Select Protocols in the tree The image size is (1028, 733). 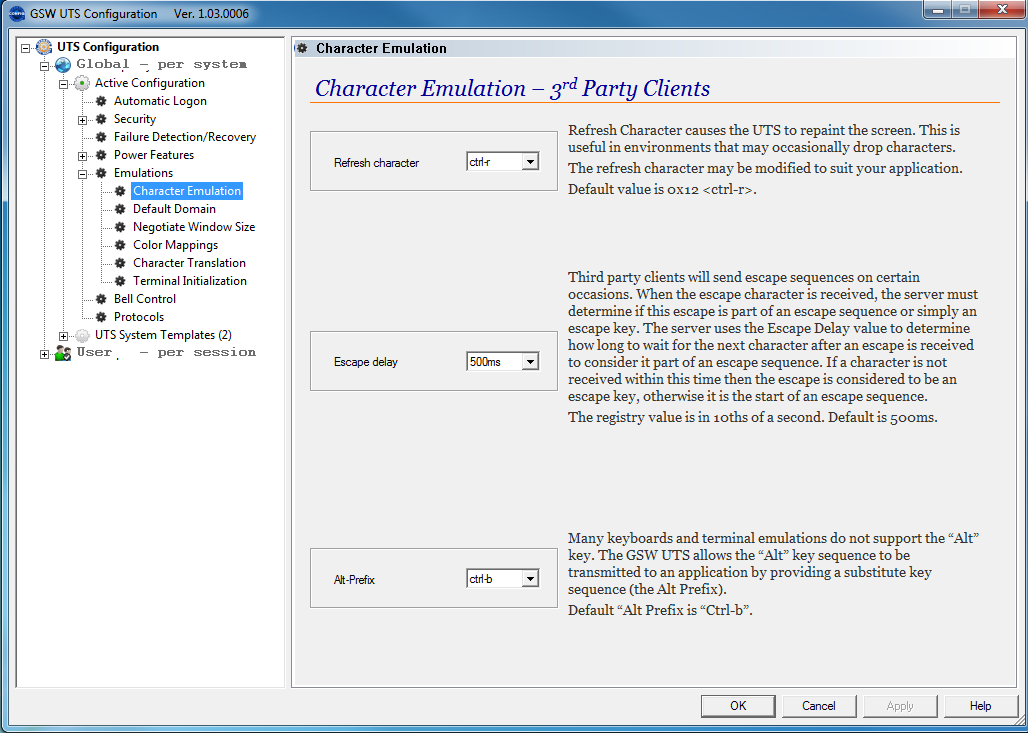138,317
